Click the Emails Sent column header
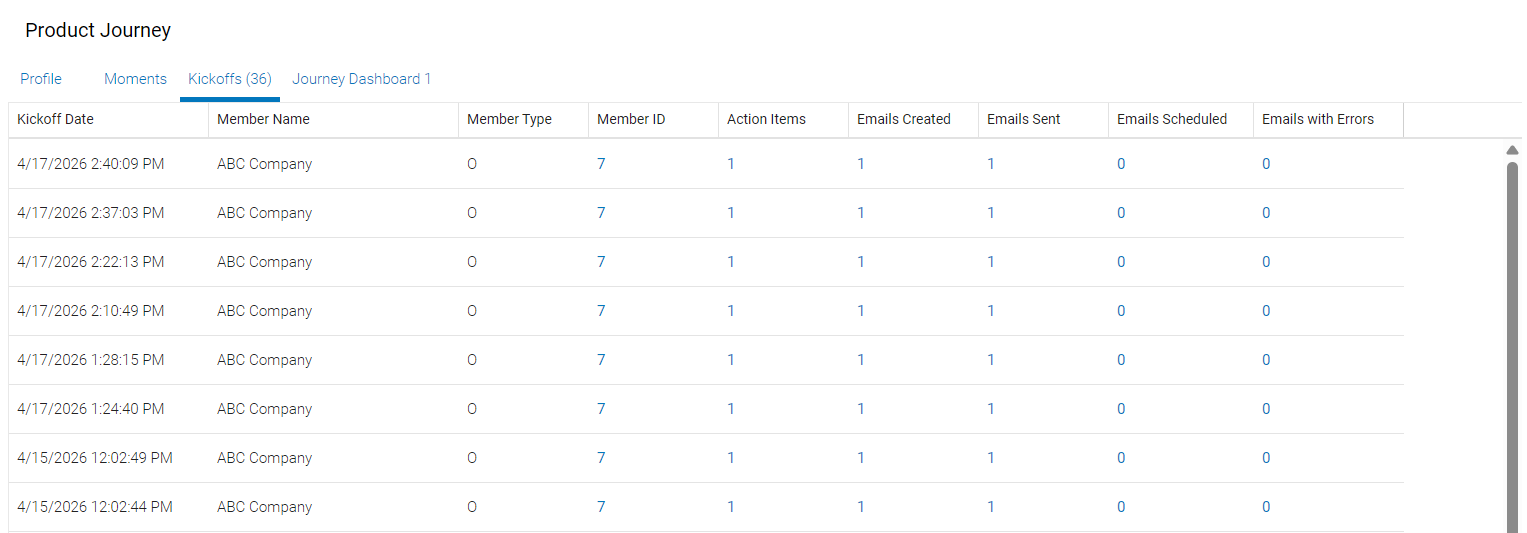 tap(1043, 119)
